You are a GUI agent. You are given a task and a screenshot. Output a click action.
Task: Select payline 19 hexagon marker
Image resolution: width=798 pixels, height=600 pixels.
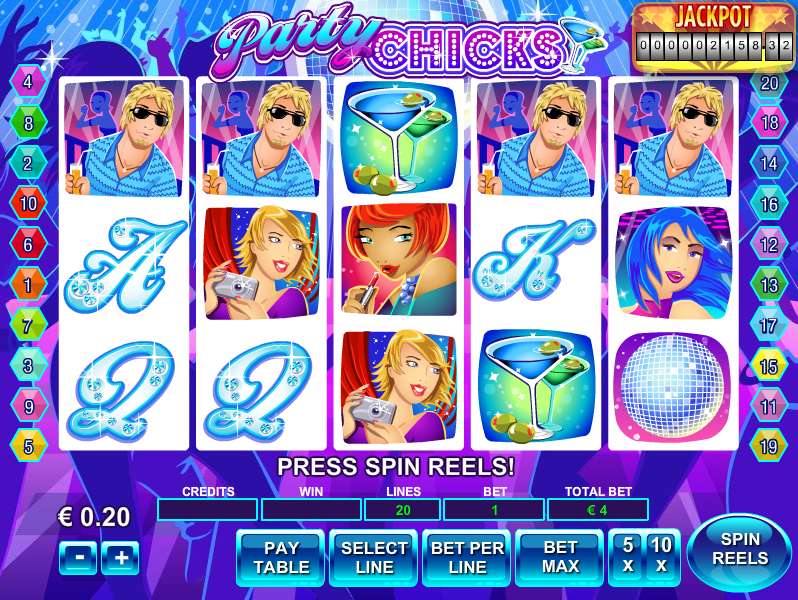[769, 446]
